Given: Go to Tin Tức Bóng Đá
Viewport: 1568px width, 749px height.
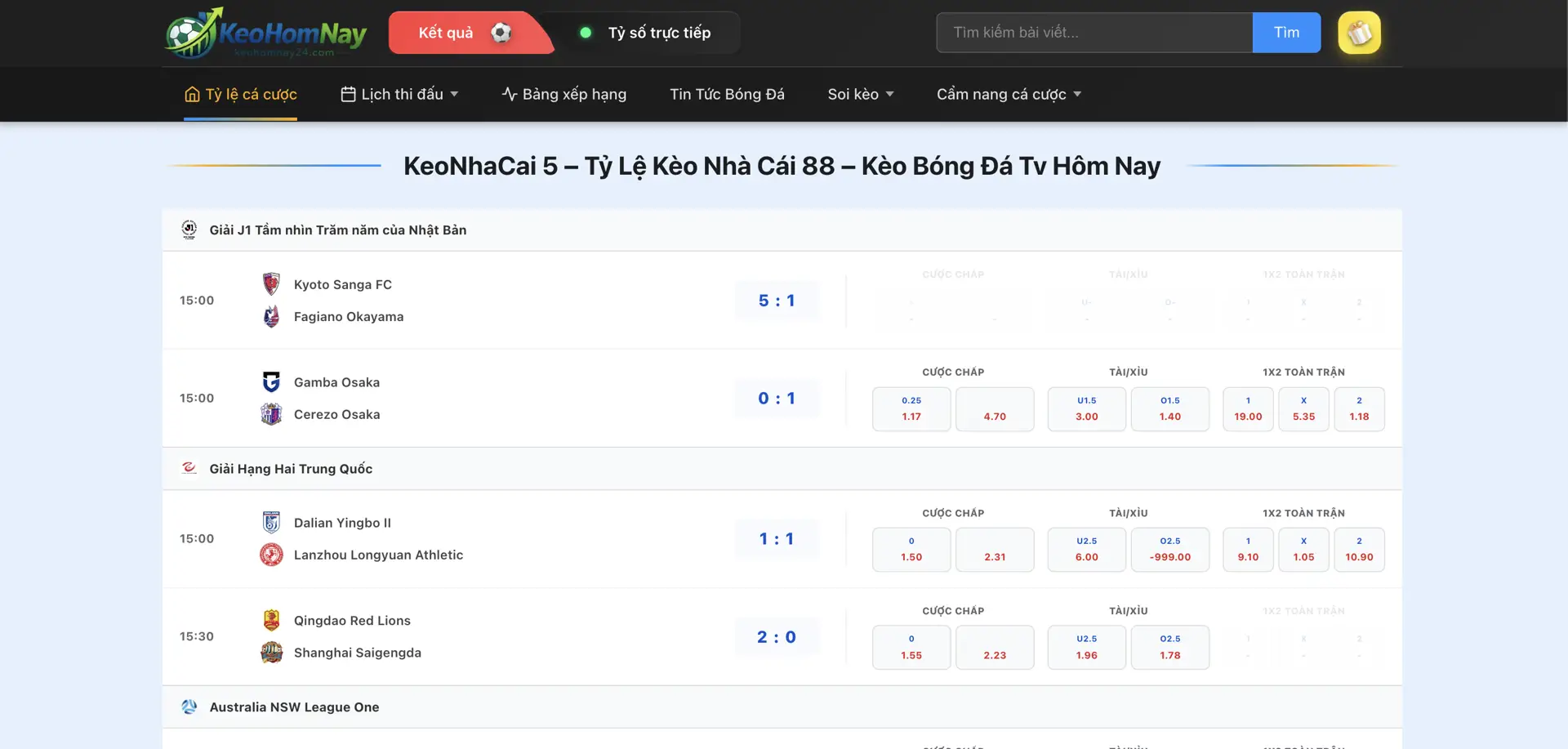Looking at the screenshot, I should point(727,95).
